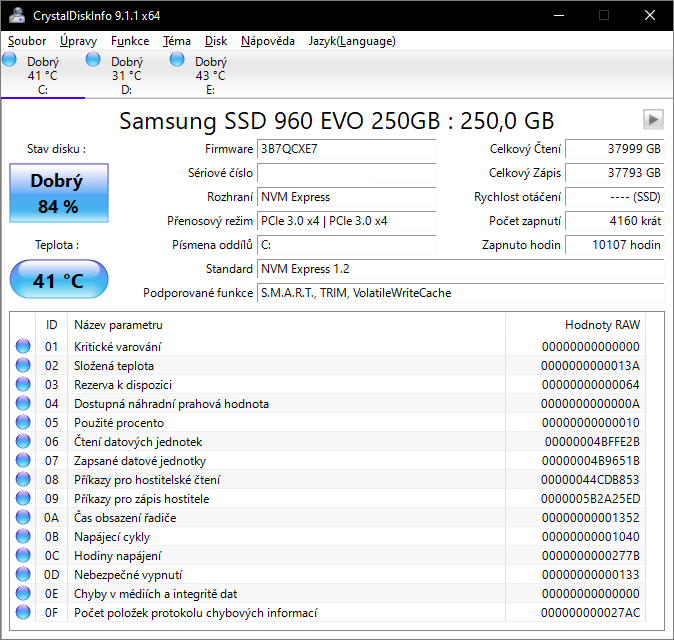This screenshot has height=640, width=674.
Task: Open the Úpravy menu
Action: point(78,41)
